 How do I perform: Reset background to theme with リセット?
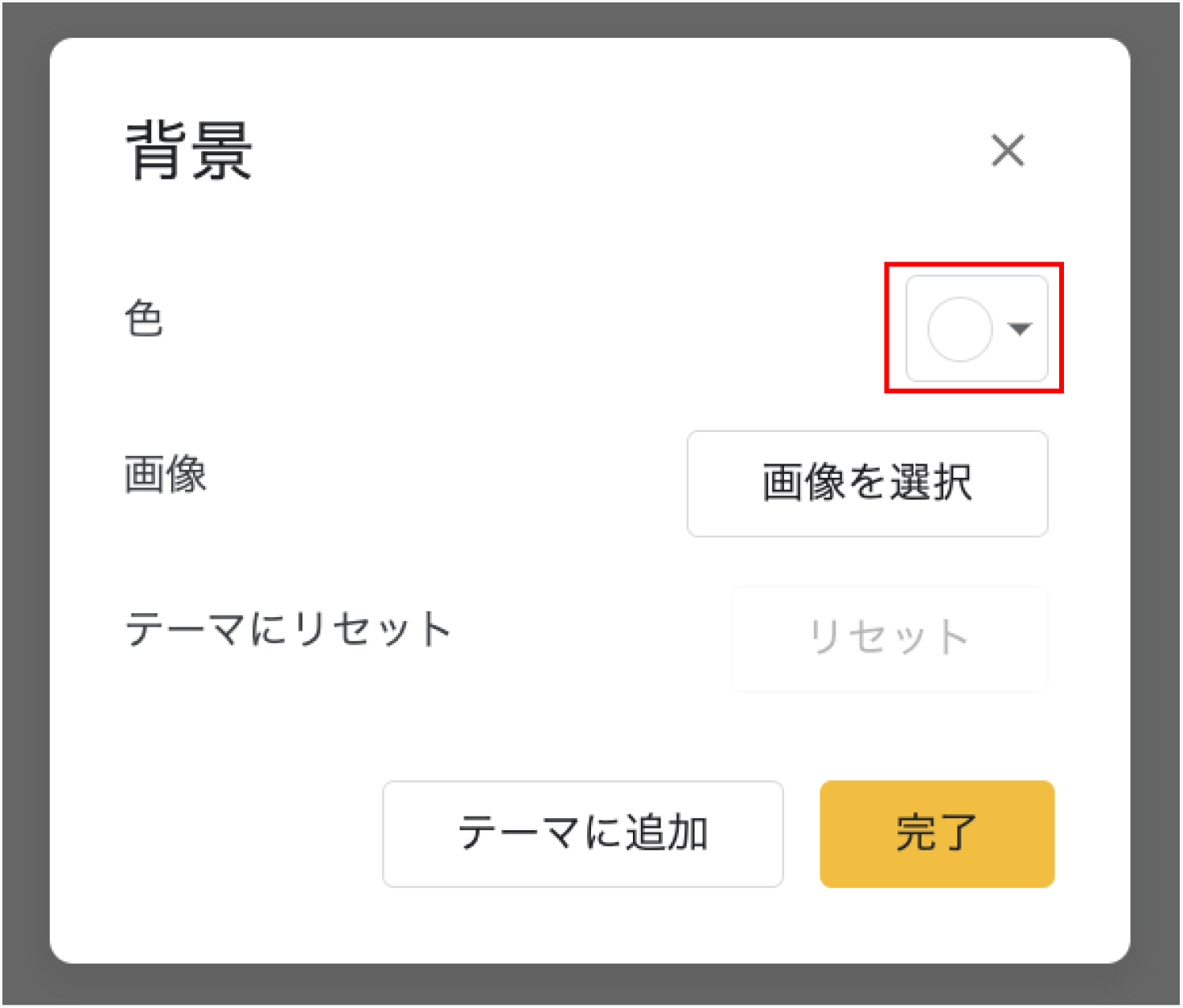[889, 638]
